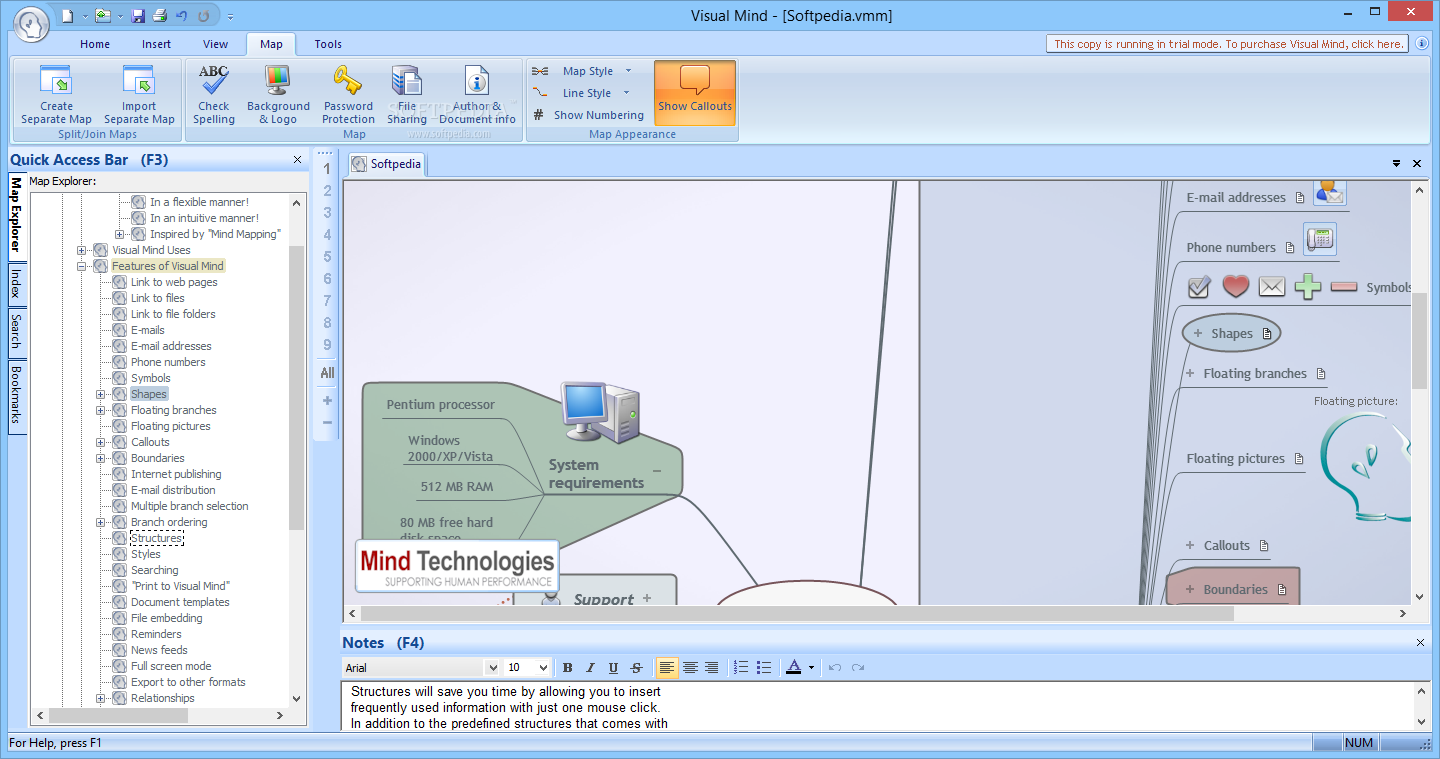Close the Quick Access Bar panel

[297, 160]
